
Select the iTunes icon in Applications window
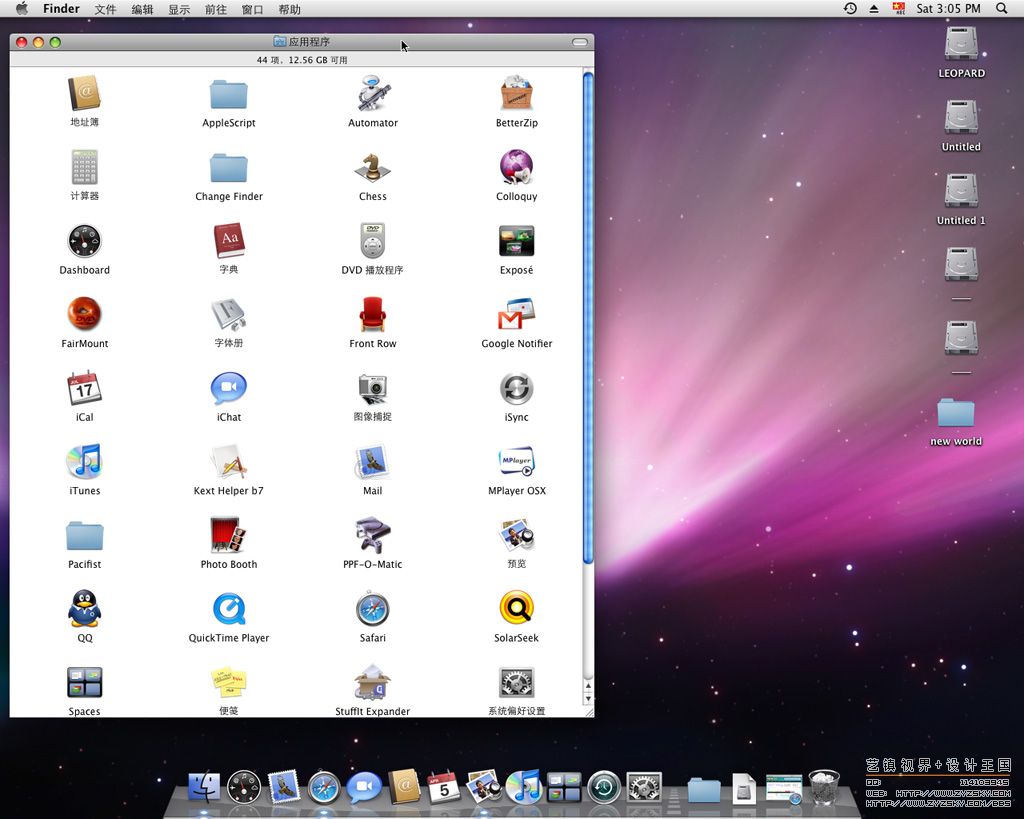(x=85, y=461)
